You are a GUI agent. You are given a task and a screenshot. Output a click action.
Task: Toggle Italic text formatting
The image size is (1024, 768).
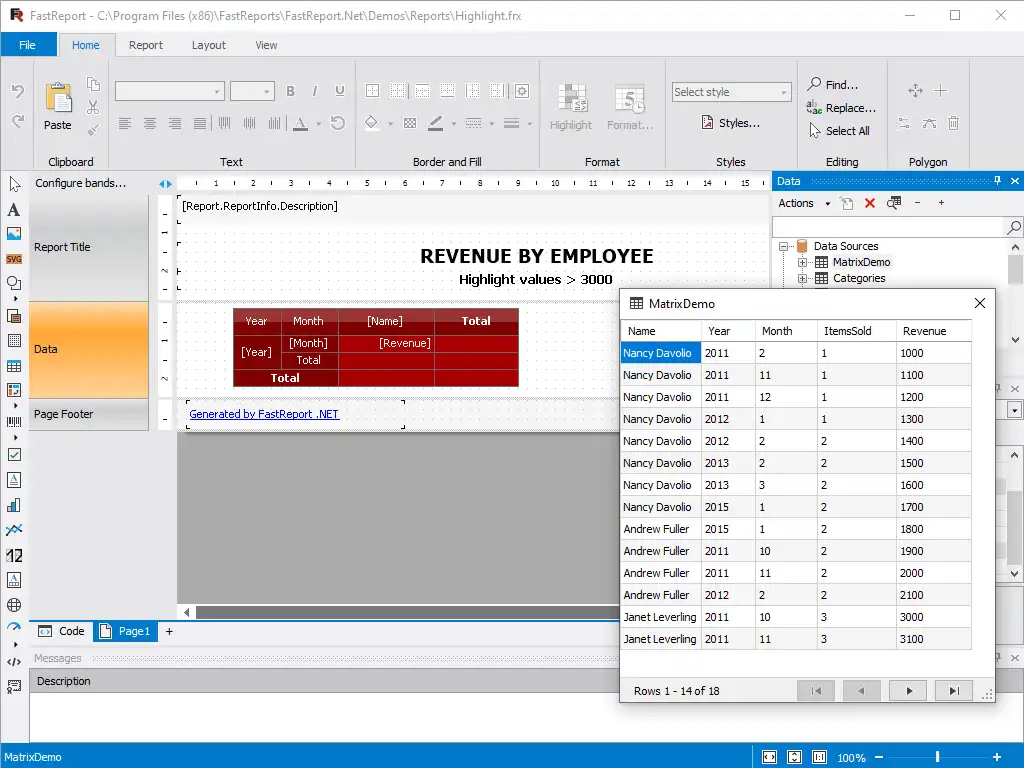[x=315, y=91]
